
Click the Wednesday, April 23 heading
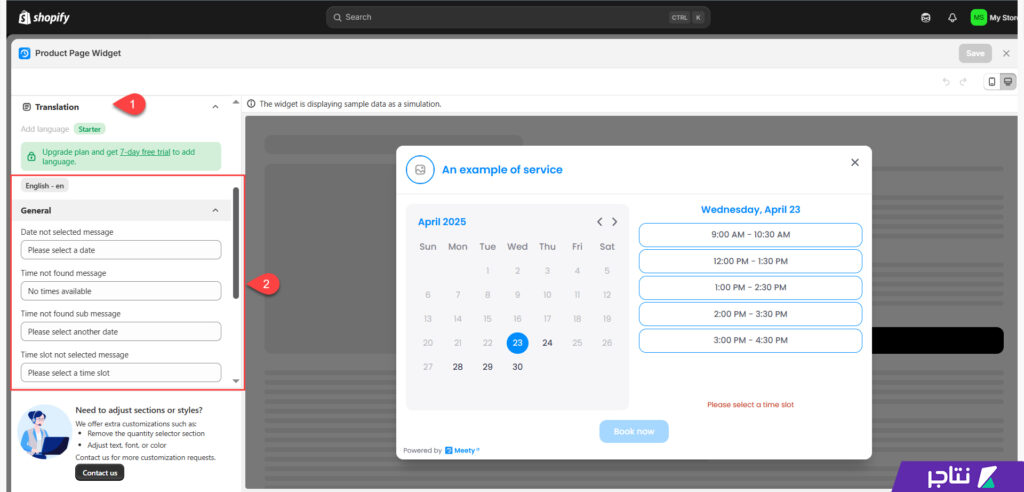pyautogui.click(x=750, y=210)
